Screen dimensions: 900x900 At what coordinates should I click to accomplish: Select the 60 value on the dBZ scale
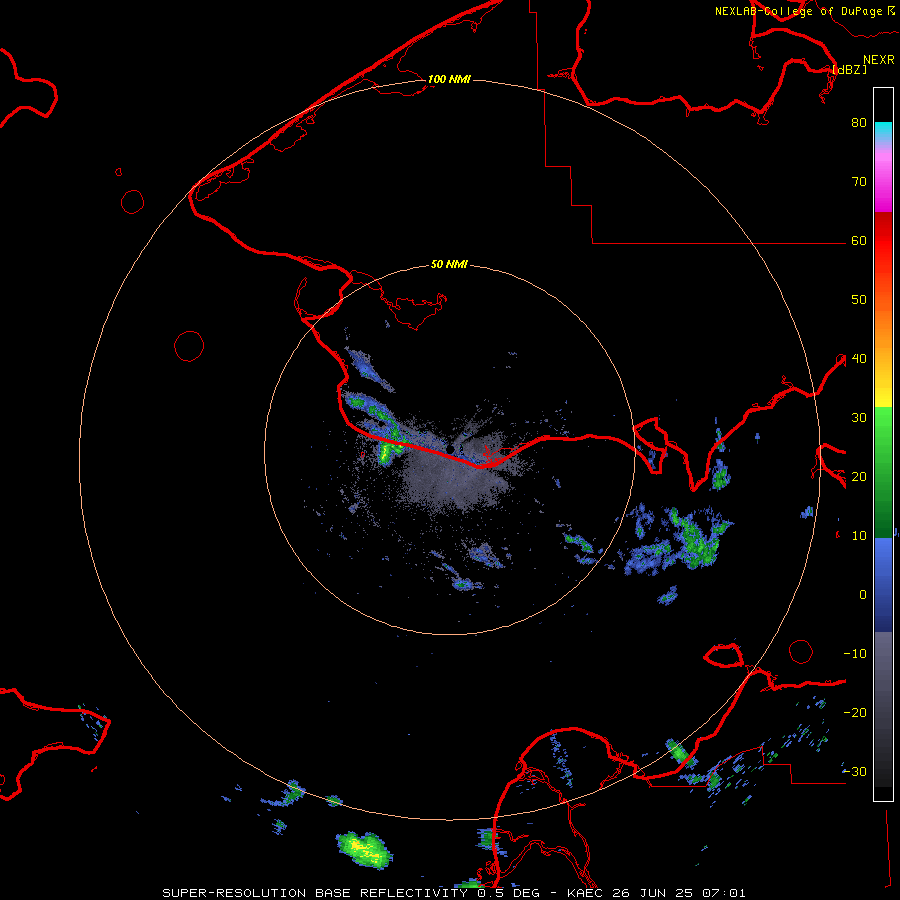tap(859, 241)
